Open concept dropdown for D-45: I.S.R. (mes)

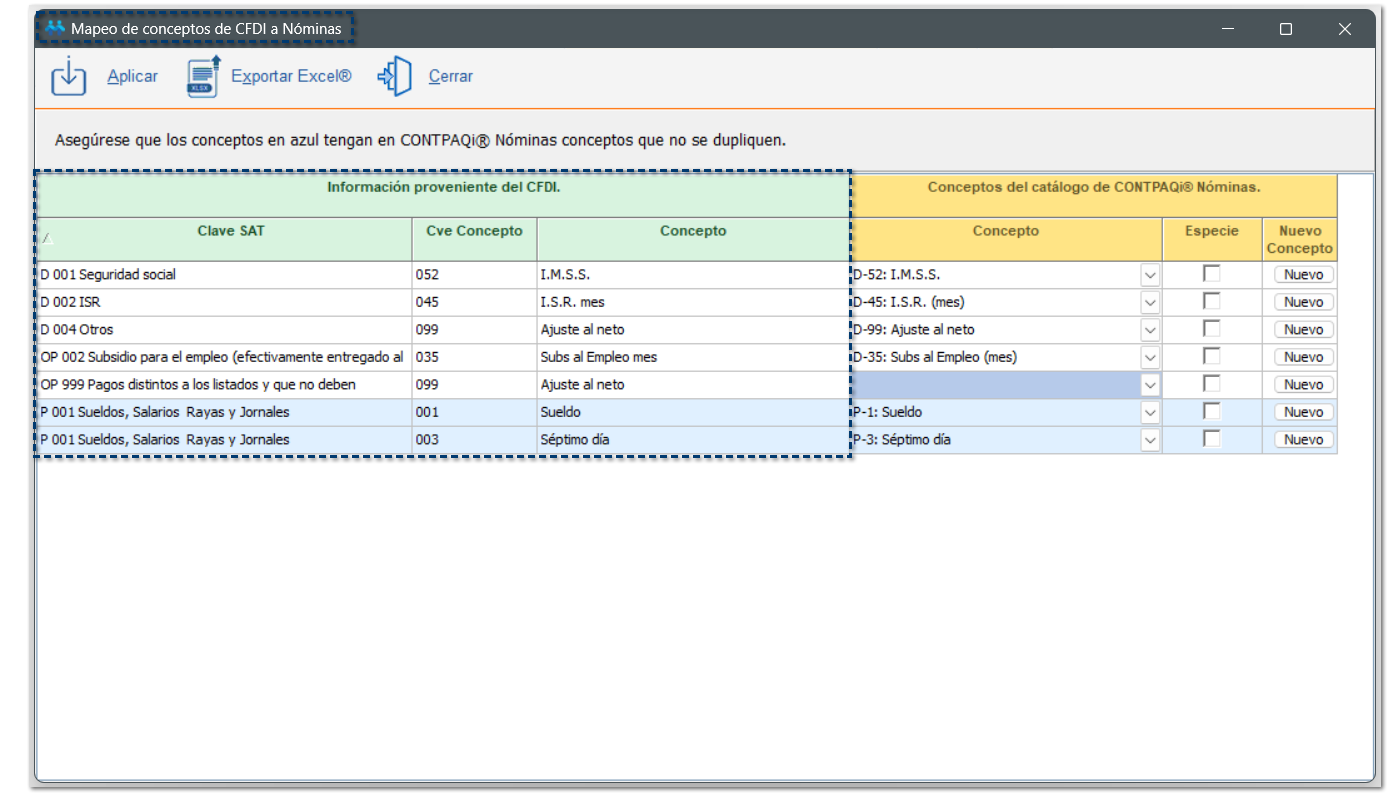(1150, 302)
